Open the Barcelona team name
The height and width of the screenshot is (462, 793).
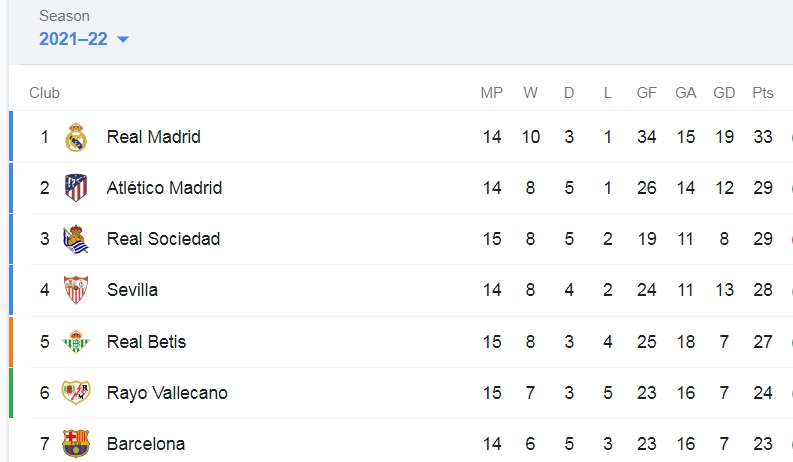point(146,444)
